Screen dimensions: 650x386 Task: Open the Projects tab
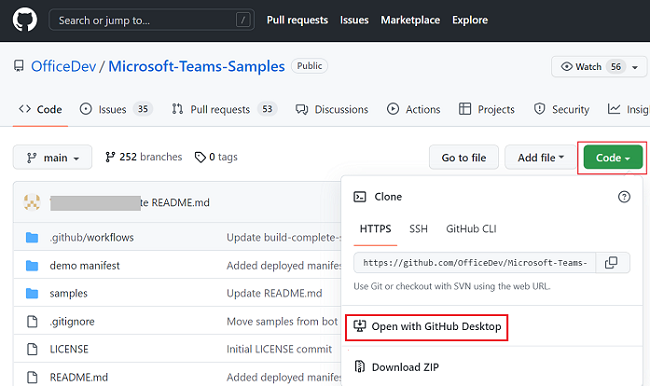(x=487, y=109)
